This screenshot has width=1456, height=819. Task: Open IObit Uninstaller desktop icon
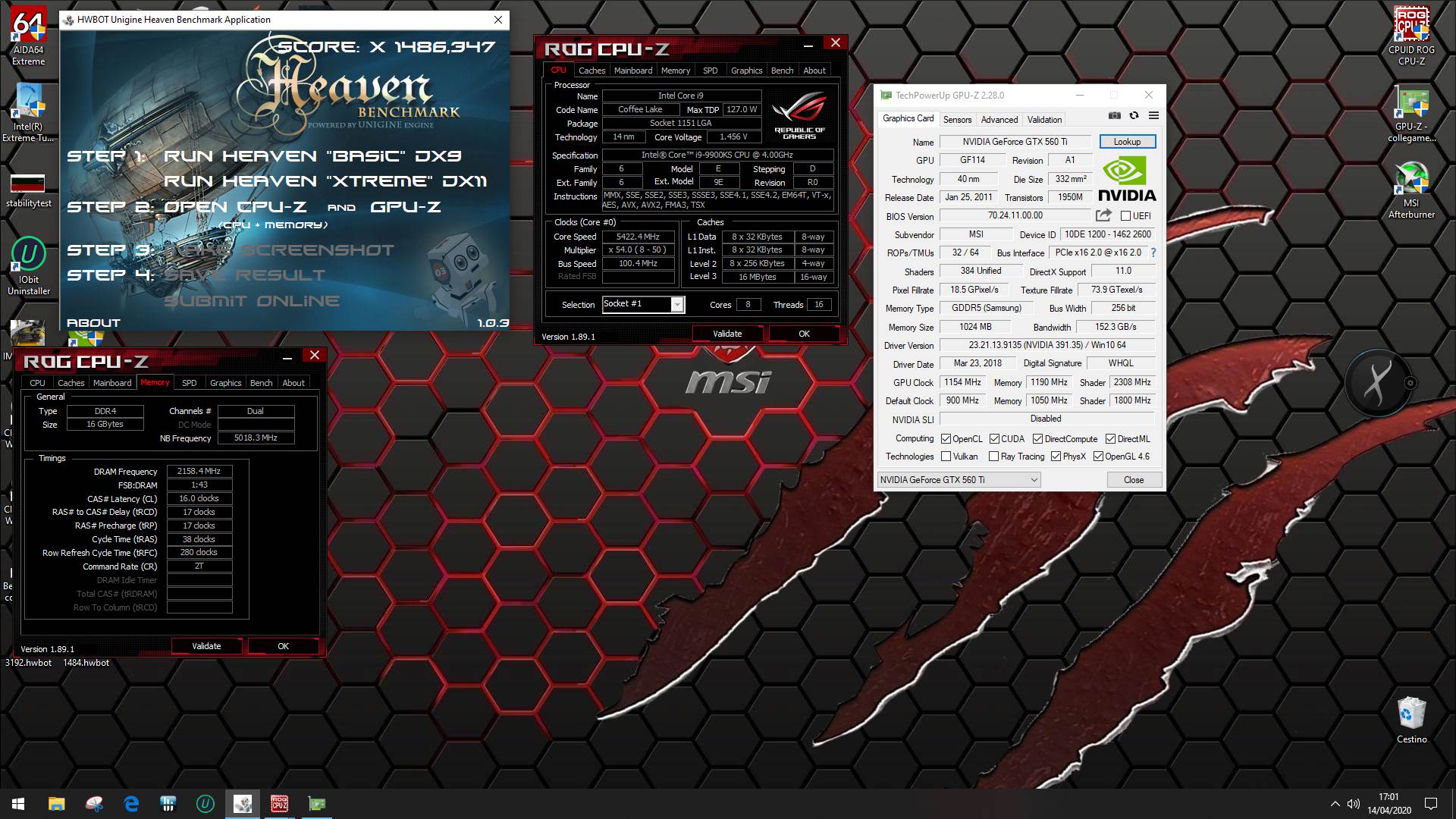pyautogui.click(x=29, y=265)
